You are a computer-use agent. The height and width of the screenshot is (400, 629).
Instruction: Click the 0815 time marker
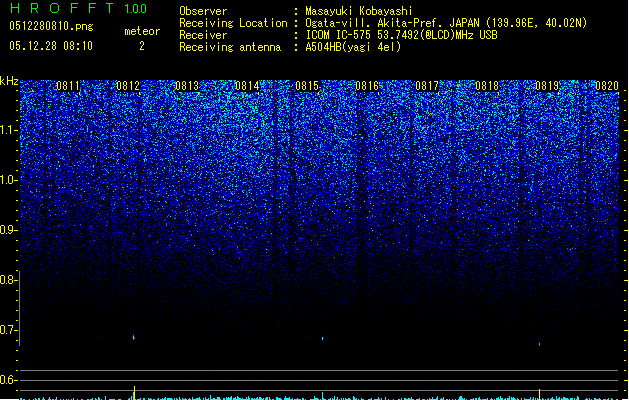point(307,85)
